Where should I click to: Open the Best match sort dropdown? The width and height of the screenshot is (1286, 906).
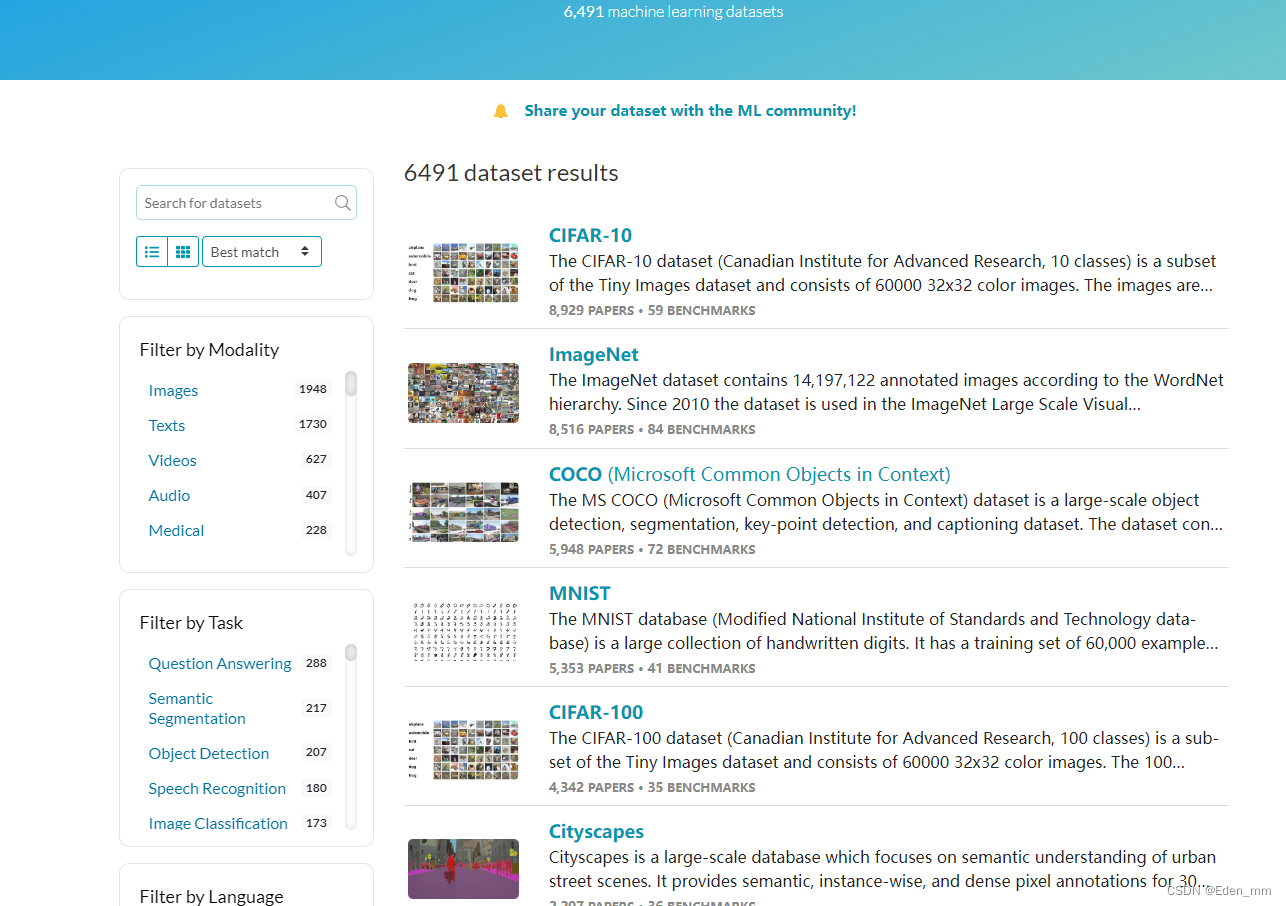coord(262,252)
